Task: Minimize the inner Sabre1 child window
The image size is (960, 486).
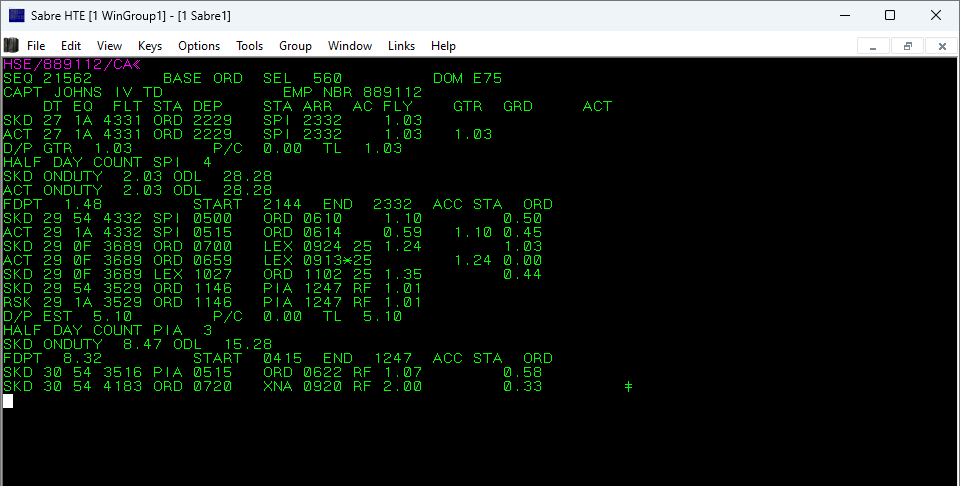Action: click(873, 46)
